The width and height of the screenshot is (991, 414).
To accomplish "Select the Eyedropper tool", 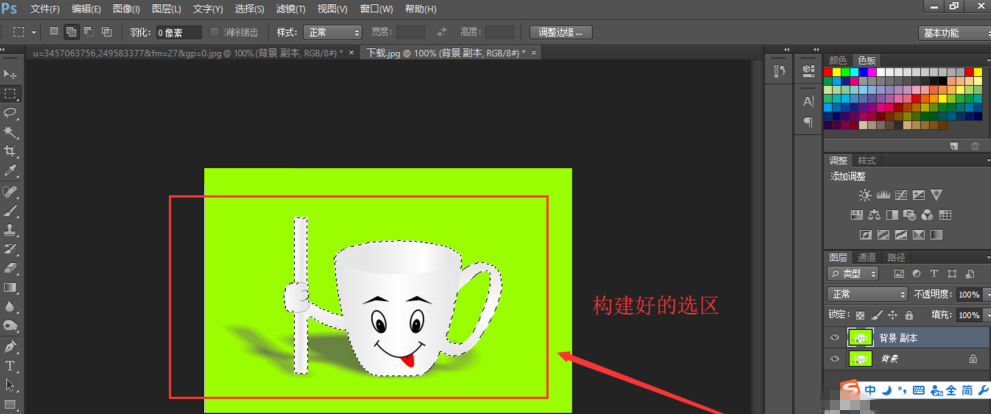I will click(x=10, y=171).
